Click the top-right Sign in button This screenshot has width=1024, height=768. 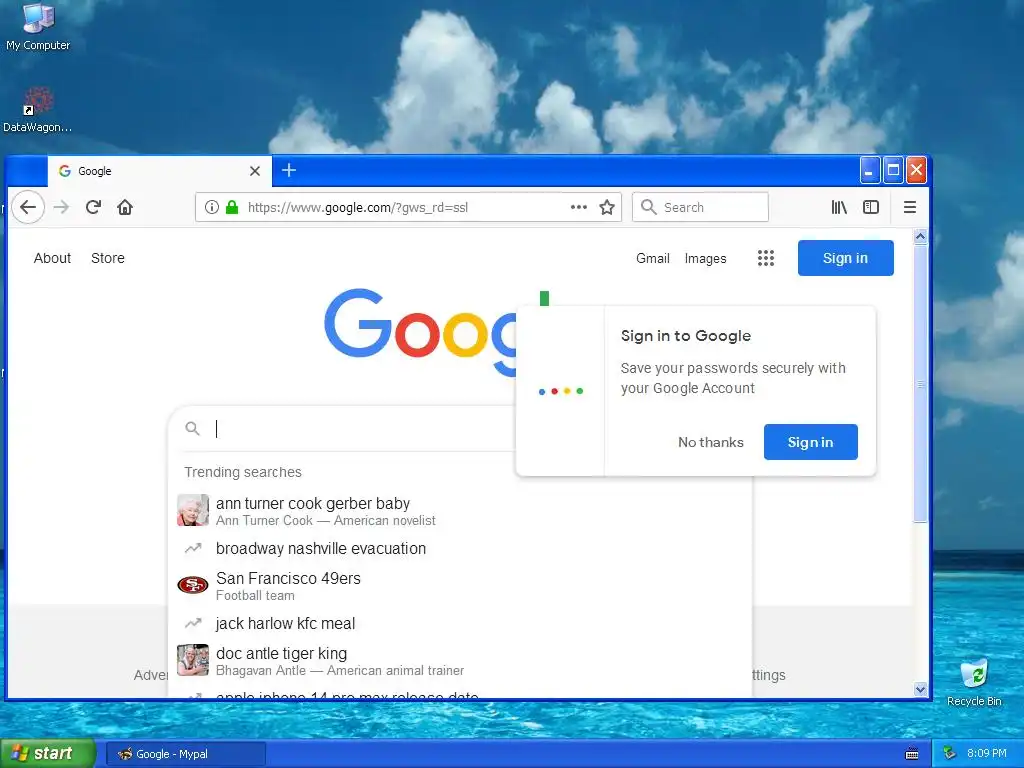click(845, 258)
